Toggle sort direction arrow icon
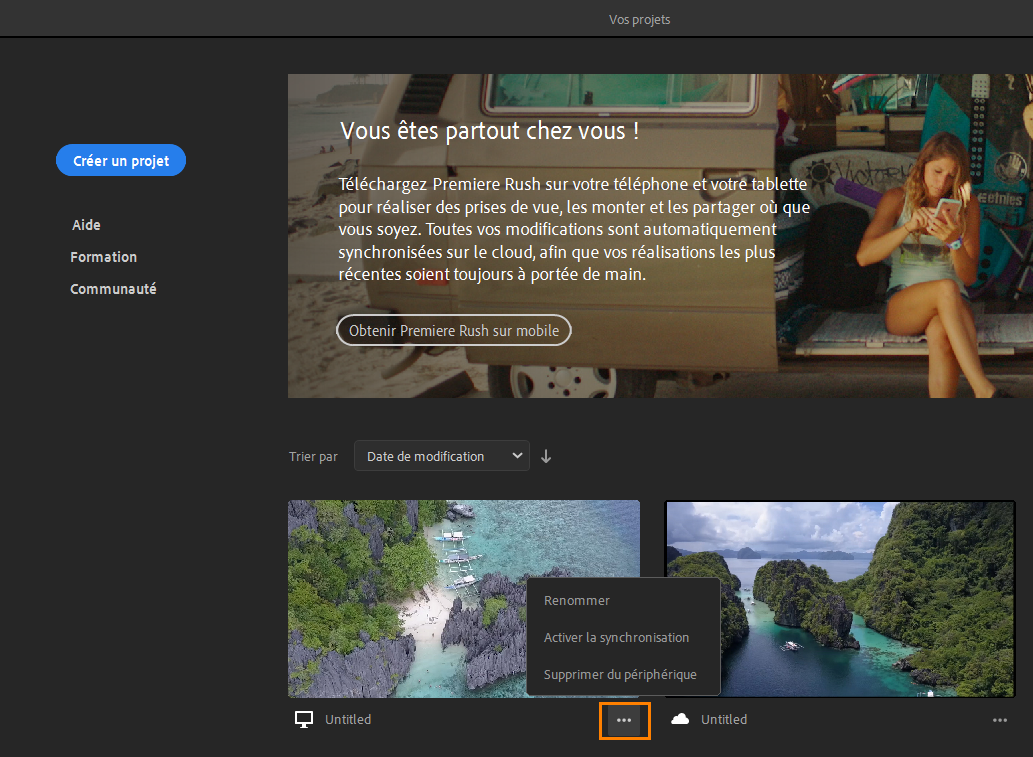This screenshot has width=1033, height=757. tap(546, 456)
